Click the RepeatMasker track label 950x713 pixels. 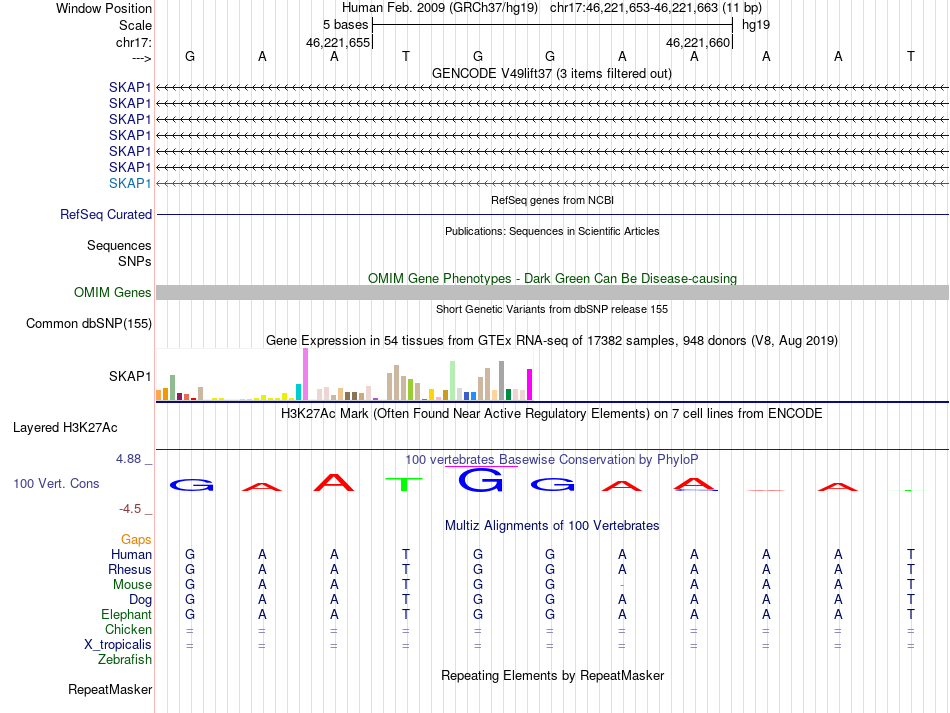(110, 689)
